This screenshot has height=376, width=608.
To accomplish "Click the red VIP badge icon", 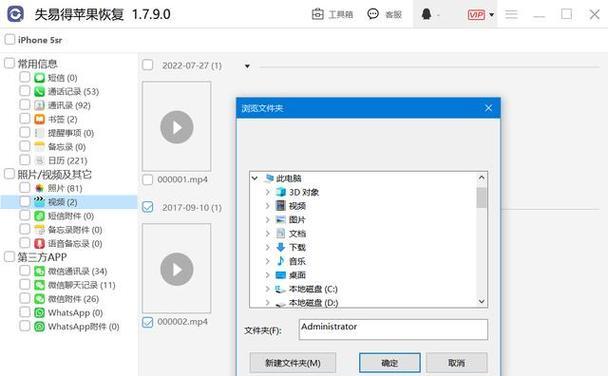I will point(476,15).
